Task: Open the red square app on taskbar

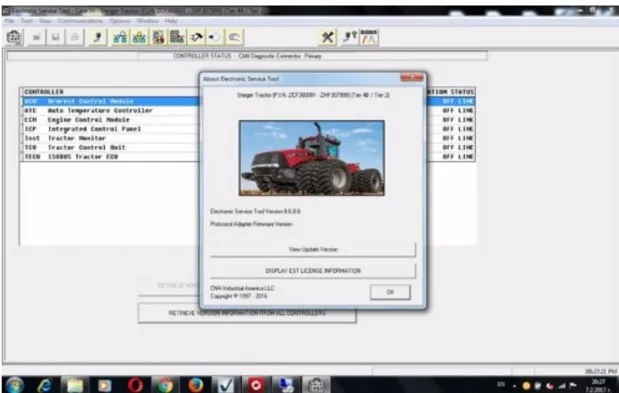Action: tap(255, 385)
